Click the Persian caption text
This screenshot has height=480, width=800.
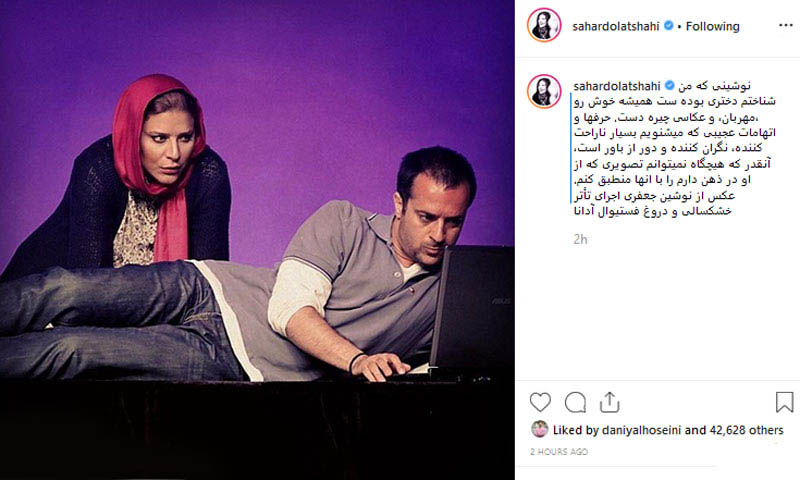click(x=674, y=148)
